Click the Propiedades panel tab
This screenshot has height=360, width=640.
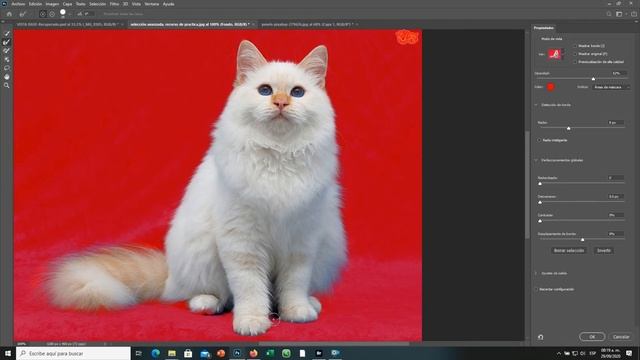544,28
